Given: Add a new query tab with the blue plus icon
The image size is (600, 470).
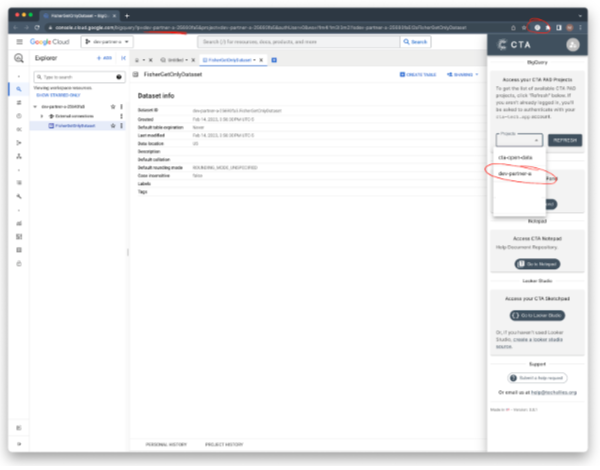Looking at the screenshot, I should click(274, 60).
